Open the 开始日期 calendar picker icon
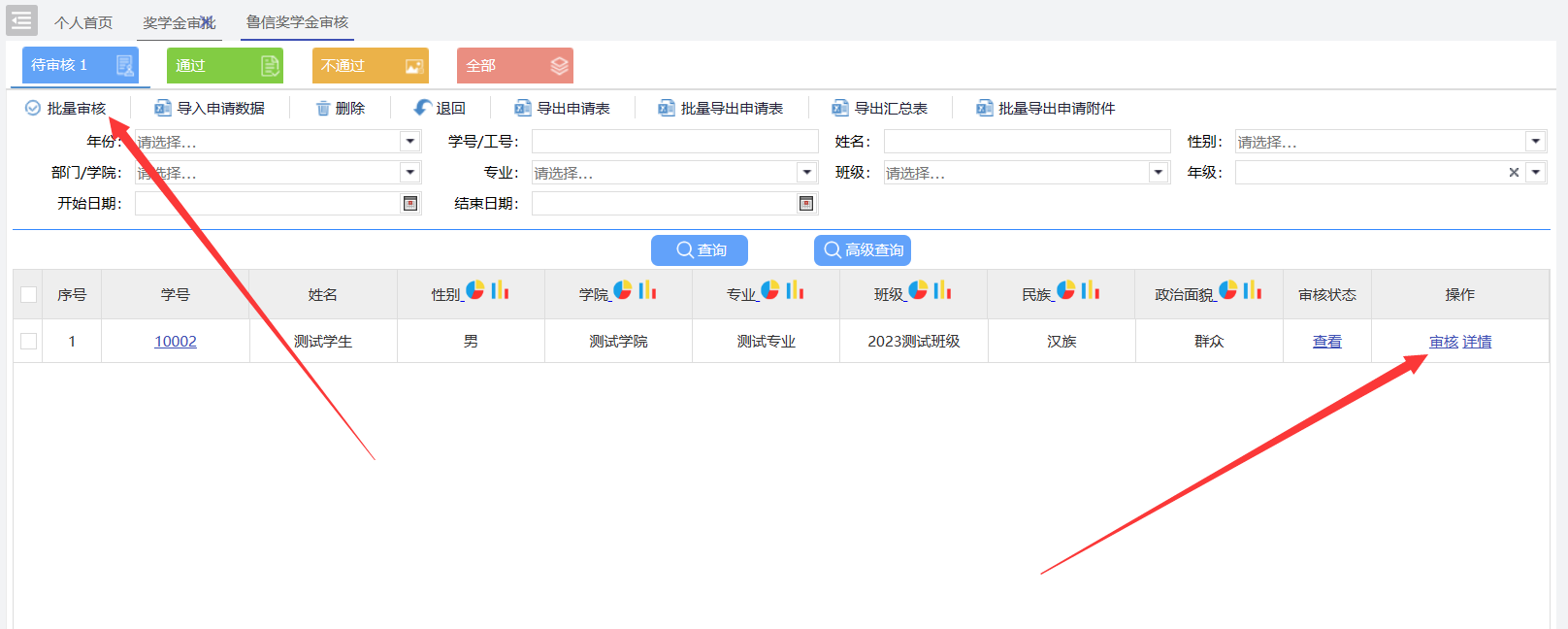 pos(410,204)
